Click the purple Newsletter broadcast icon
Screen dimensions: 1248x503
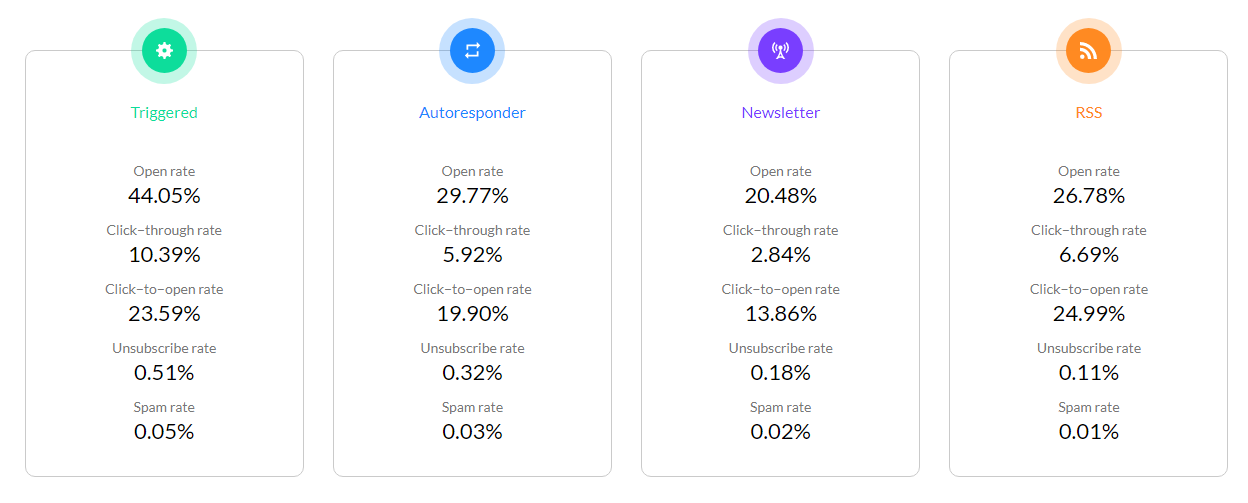[780, 51]
